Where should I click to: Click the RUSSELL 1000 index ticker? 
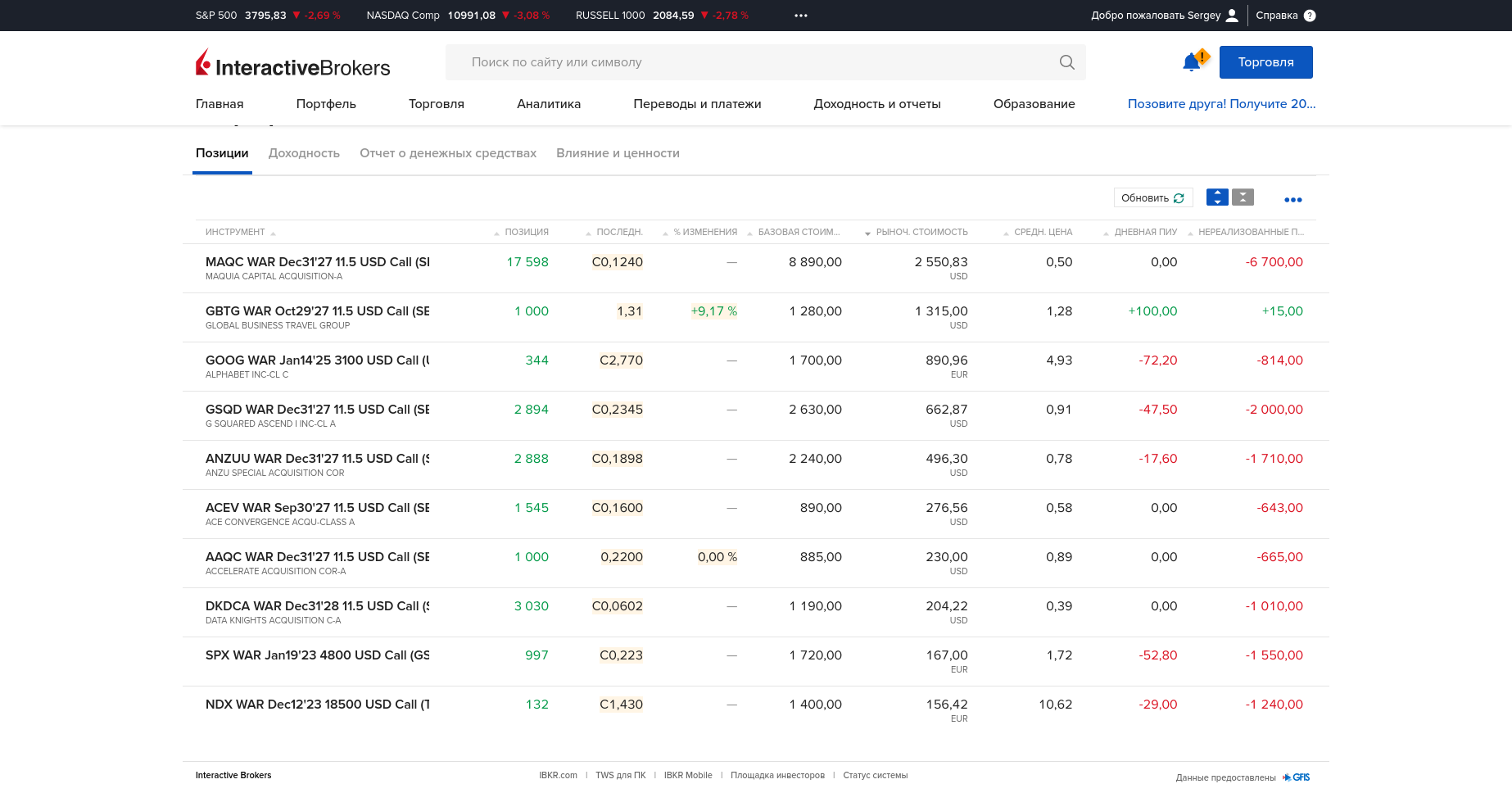coord(662,16)
